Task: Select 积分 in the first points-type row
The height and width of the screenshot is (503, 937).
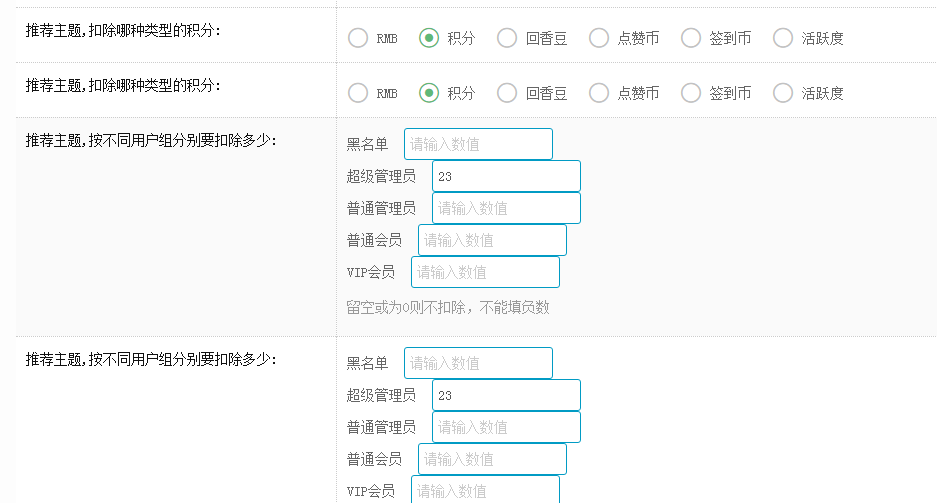Action: (x=430, y=38)
